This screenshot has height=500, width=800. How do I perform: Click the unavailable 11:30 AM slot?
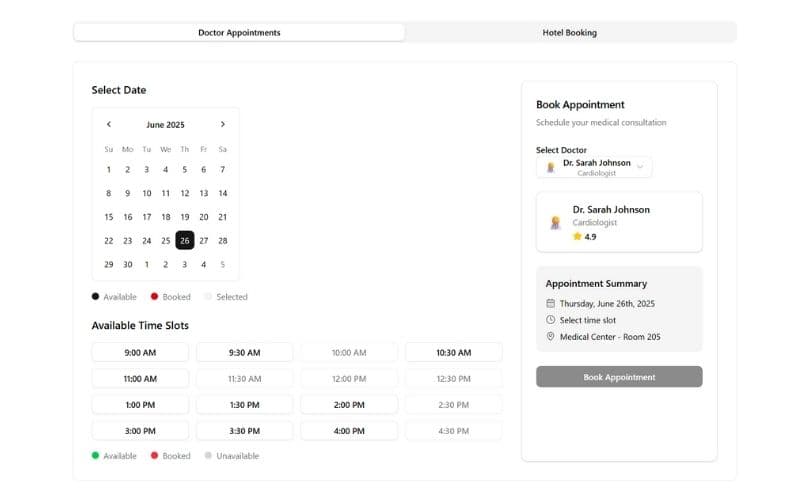tap(244, 379)
